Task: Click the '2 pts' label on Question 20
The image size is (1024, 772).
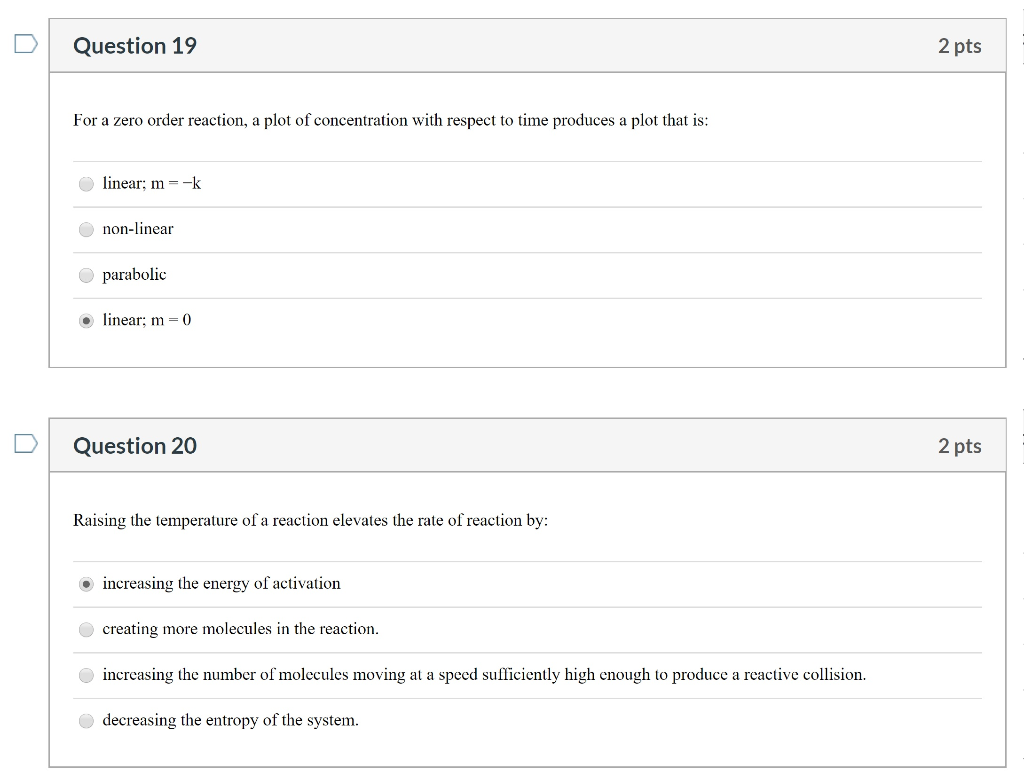Action: point(961,446)
